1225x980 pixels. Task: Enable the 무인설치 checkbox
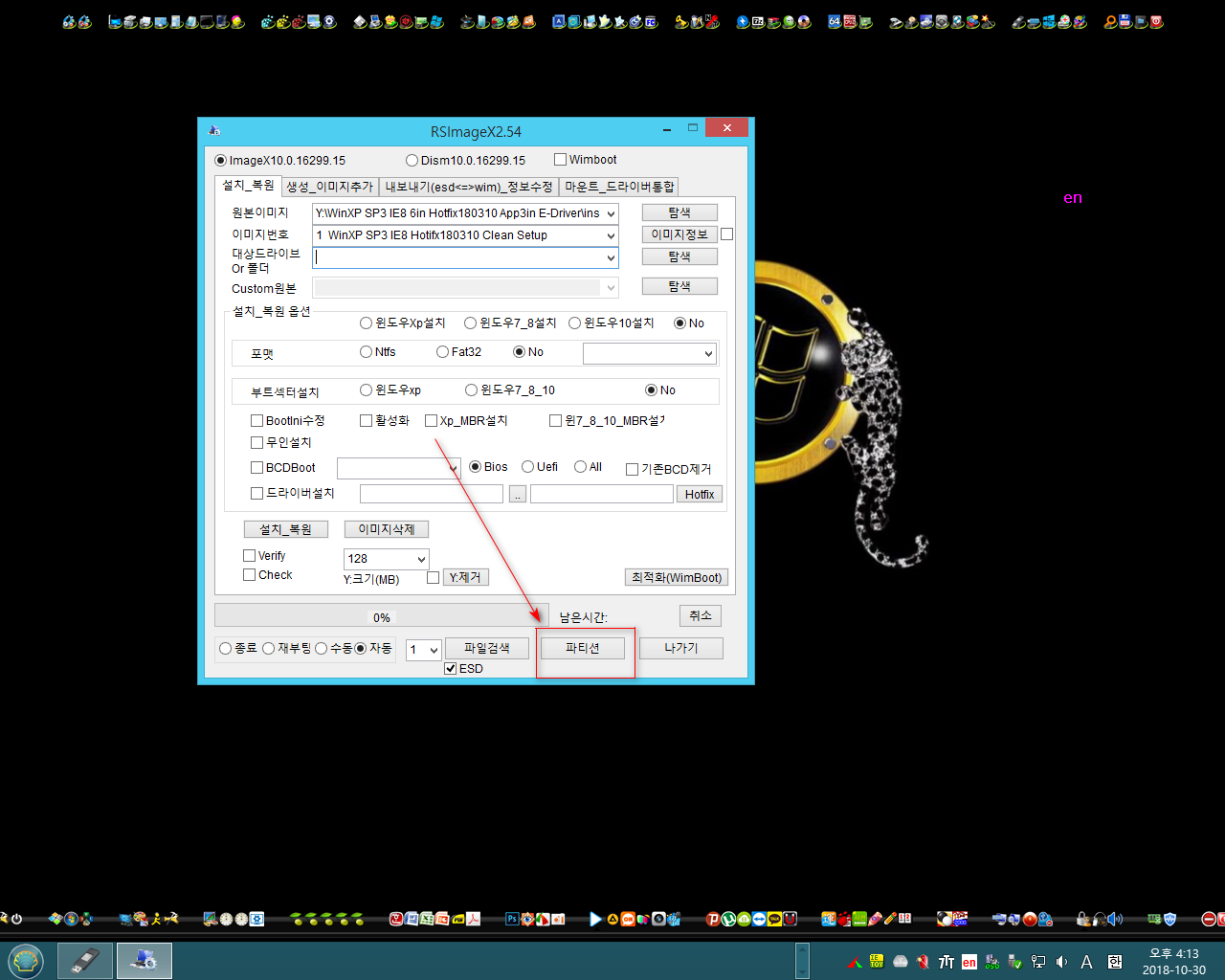tap(256, 442)
